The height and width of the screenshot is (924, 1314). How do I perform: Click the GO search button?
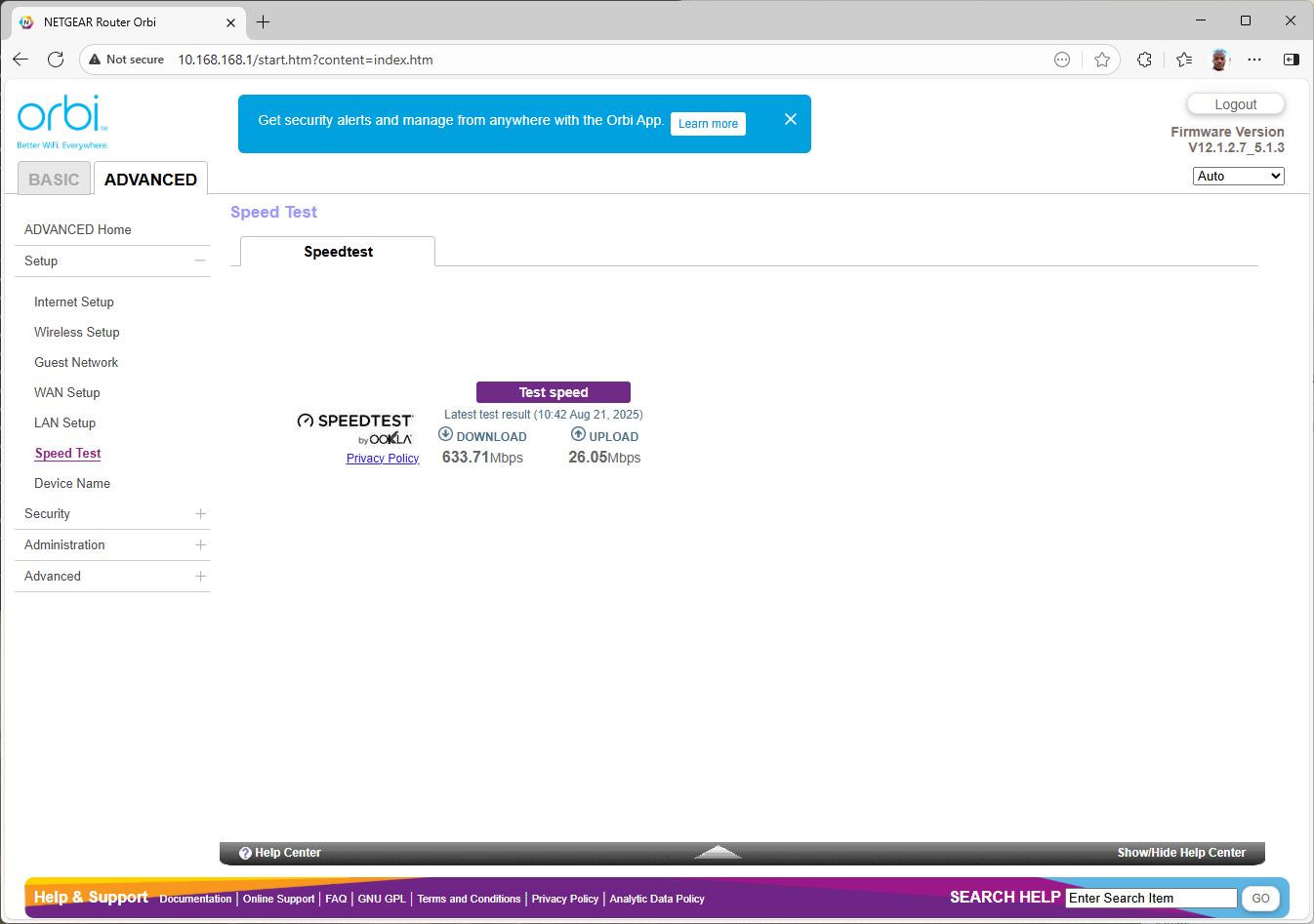[x=1260, y=898]
